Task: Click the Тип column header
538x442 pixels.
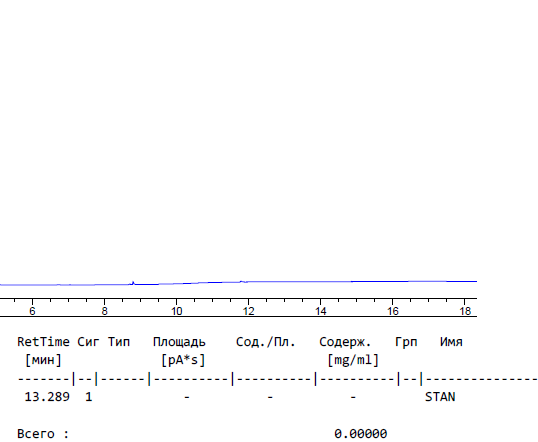Action: pos(119,342)
